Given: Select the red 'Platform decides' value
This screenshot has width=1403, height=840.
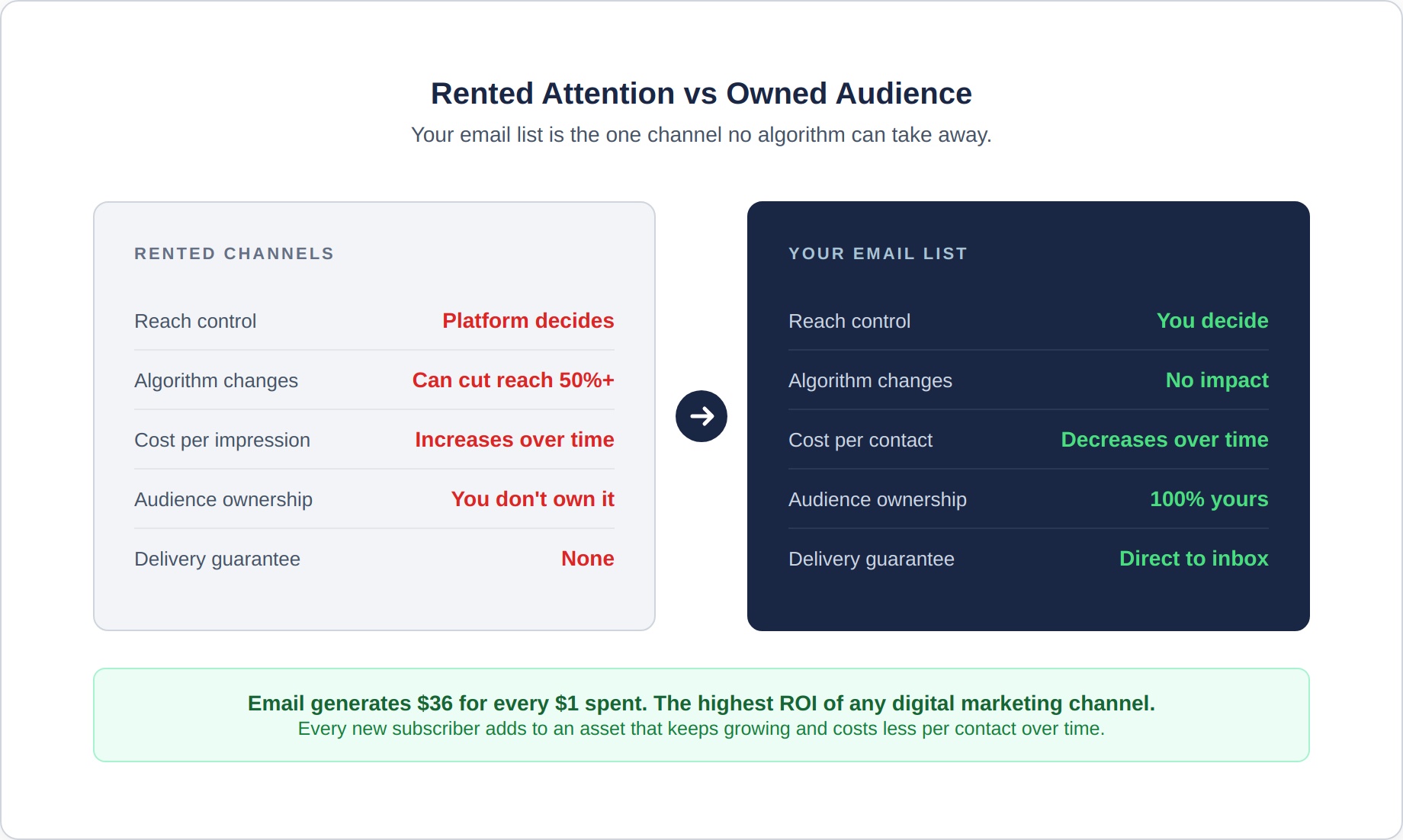Looking at the screenshot, I should 528,321.
